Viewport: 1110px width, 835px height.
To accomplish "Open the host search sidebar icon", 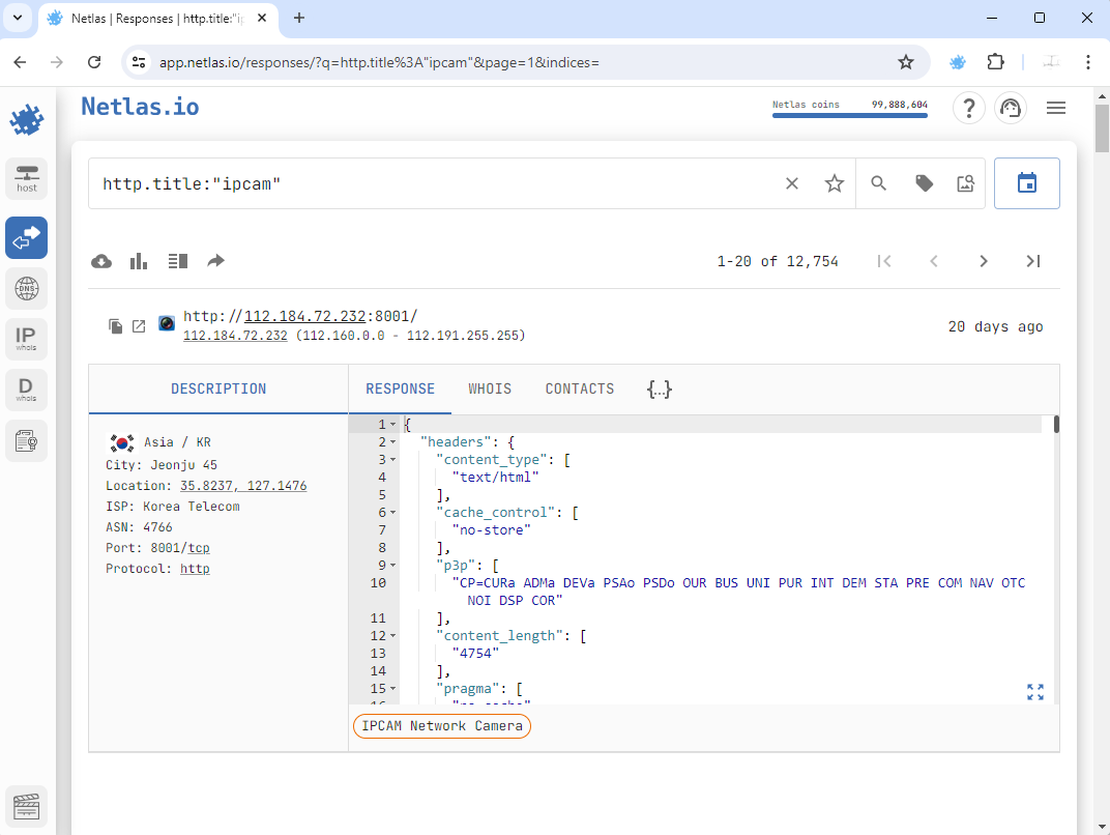I will pyautogui.click(x=27, y=178).
